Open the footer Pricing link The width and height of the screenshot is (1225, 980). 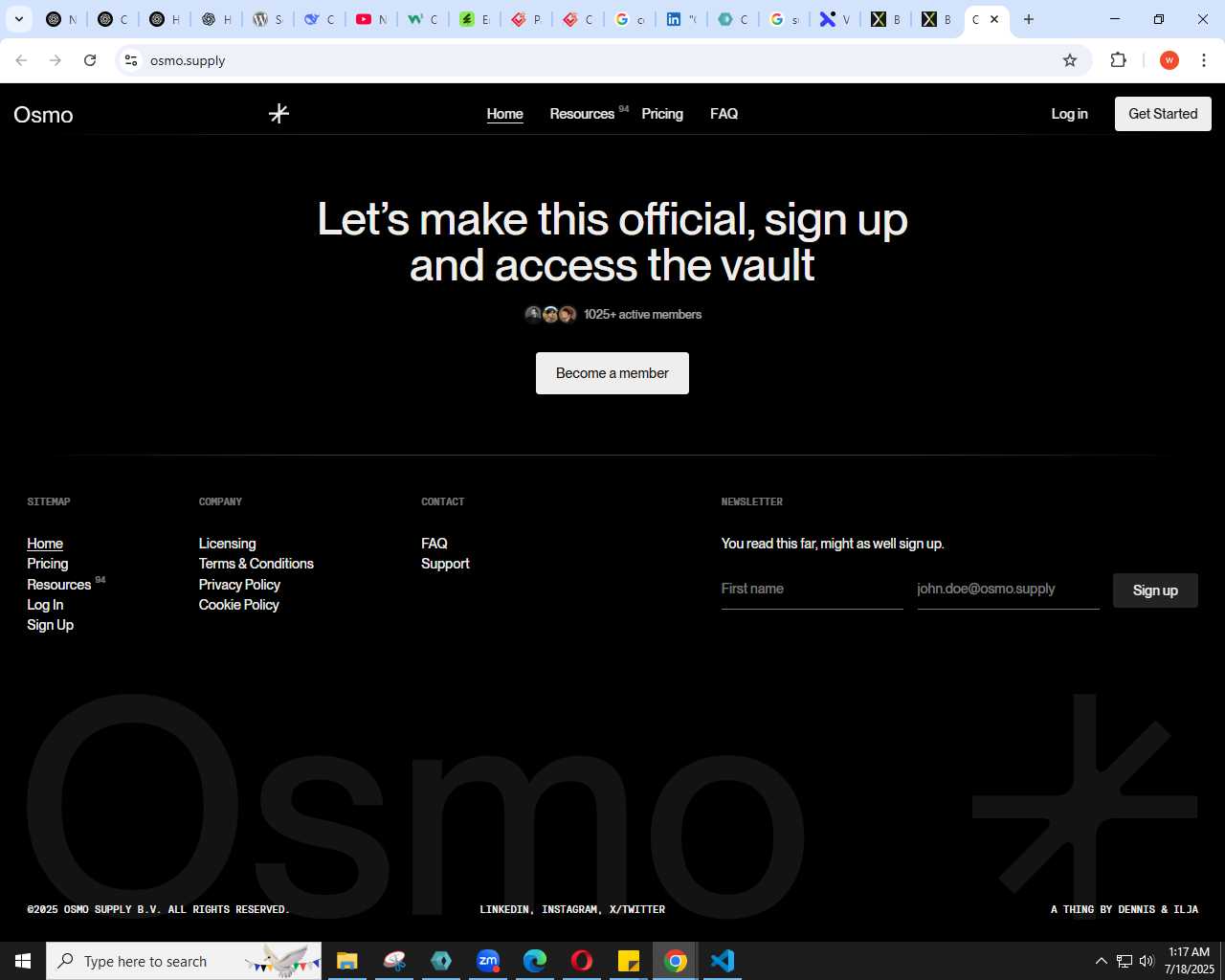point(48,564)
